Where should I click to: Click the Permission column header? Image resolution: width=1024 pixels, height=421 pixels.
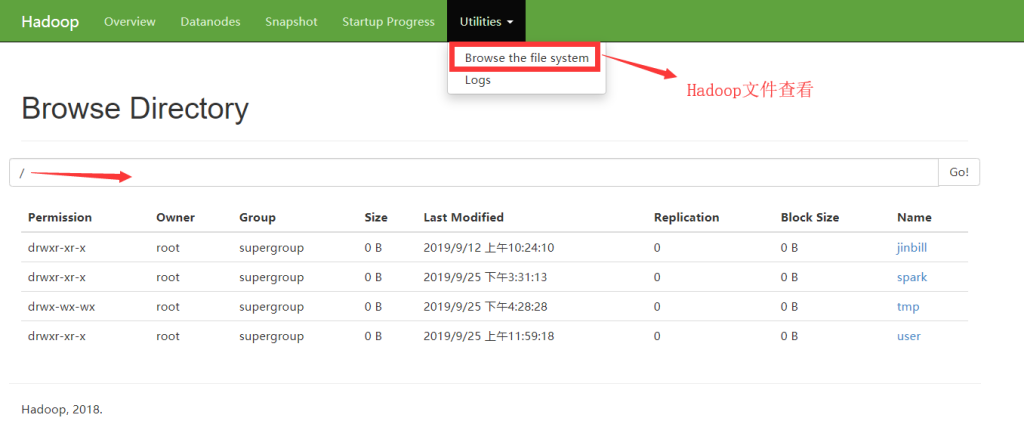tap(59, 217)
